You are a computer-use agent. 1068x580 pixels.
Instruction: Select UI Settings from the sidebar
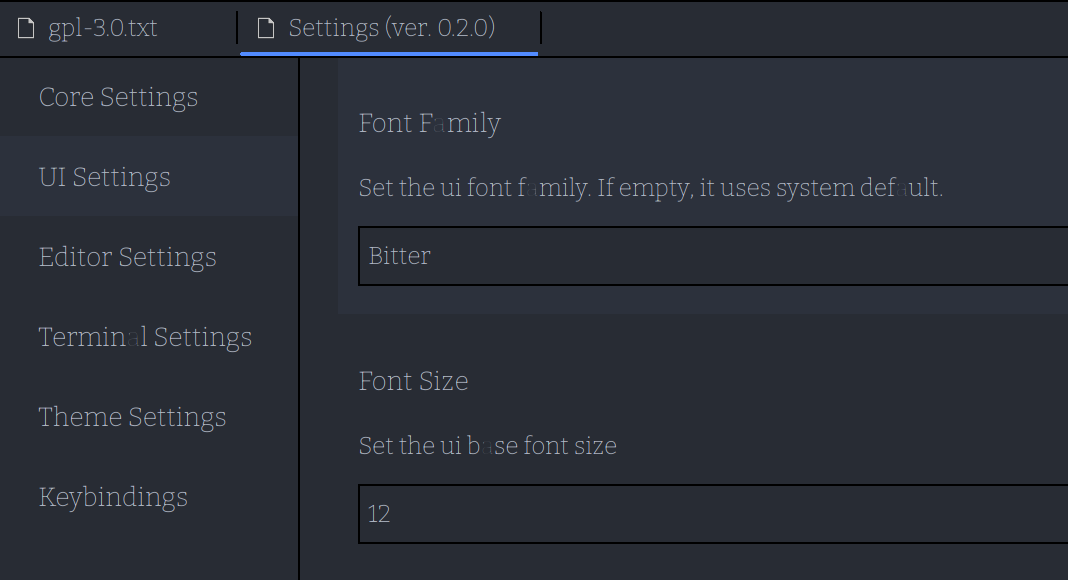[x=104, y=177]
